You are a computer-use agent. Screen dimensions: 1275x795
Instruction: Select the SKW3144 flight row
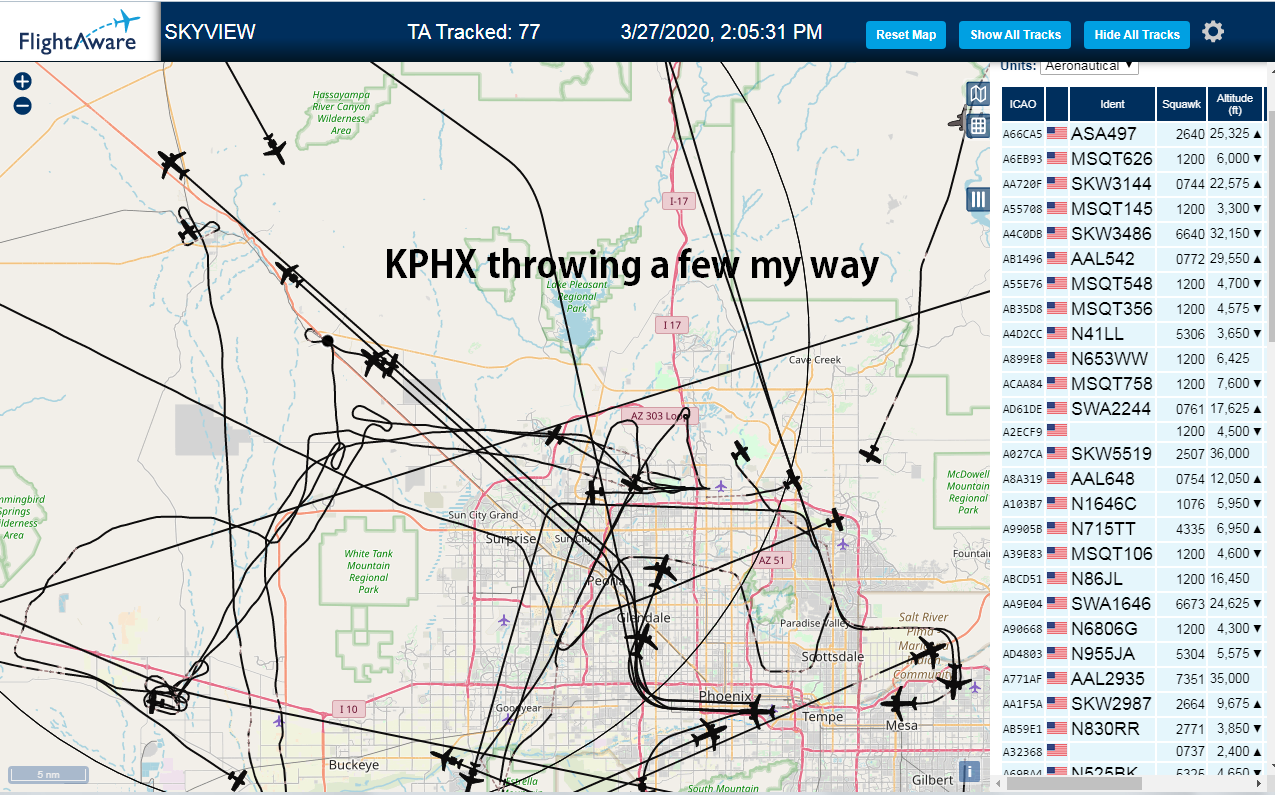1134,183
